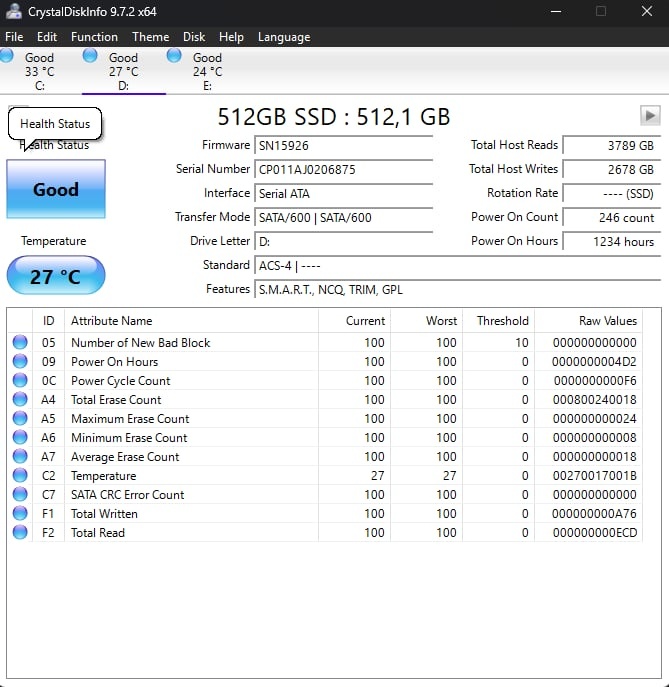Click Total Host Reads value 3789 GB

[x=612, y=145]
